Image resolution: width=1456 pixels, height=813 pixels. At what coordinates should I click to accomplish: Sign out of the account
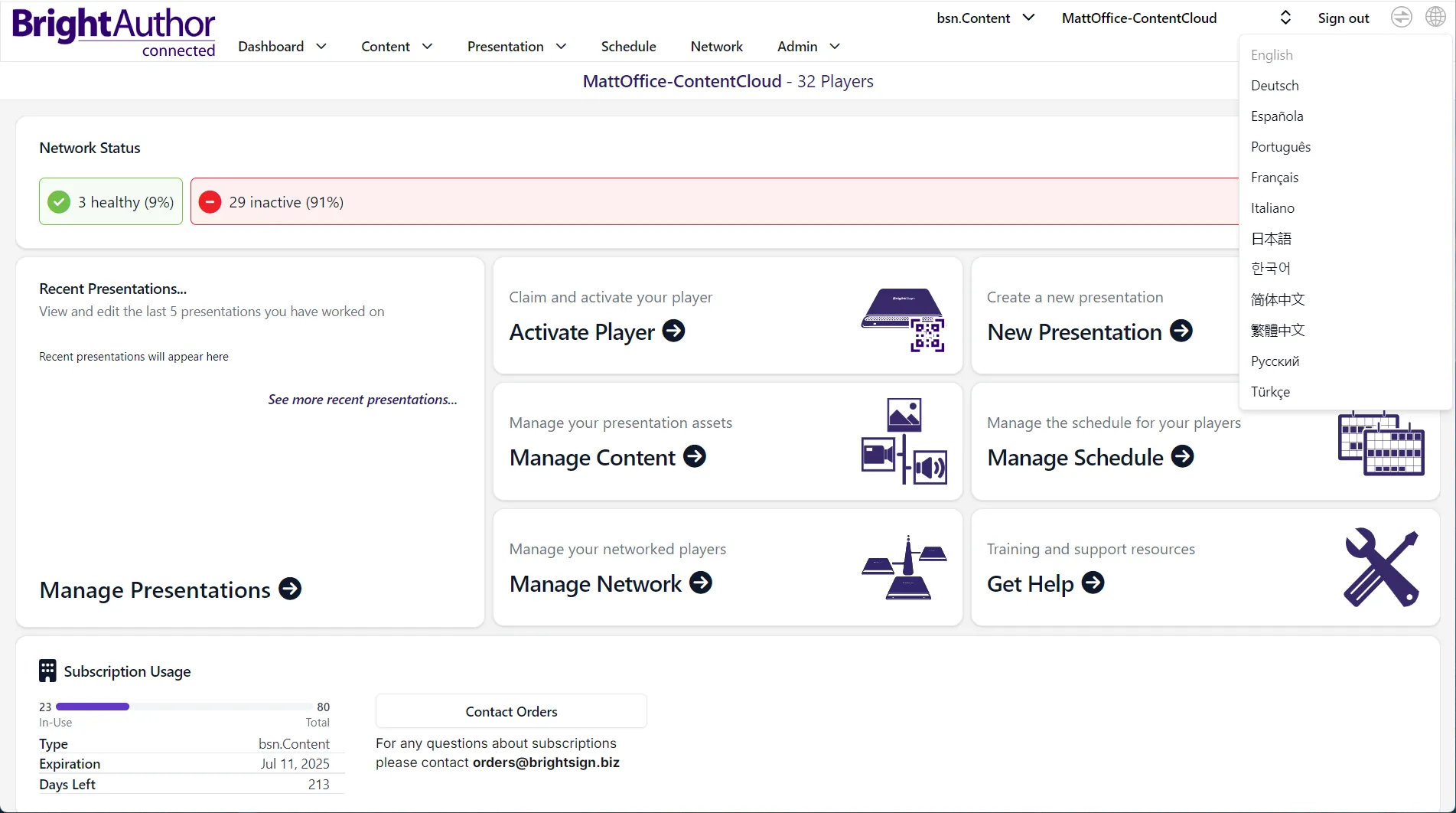click(x=1343, y=18)
